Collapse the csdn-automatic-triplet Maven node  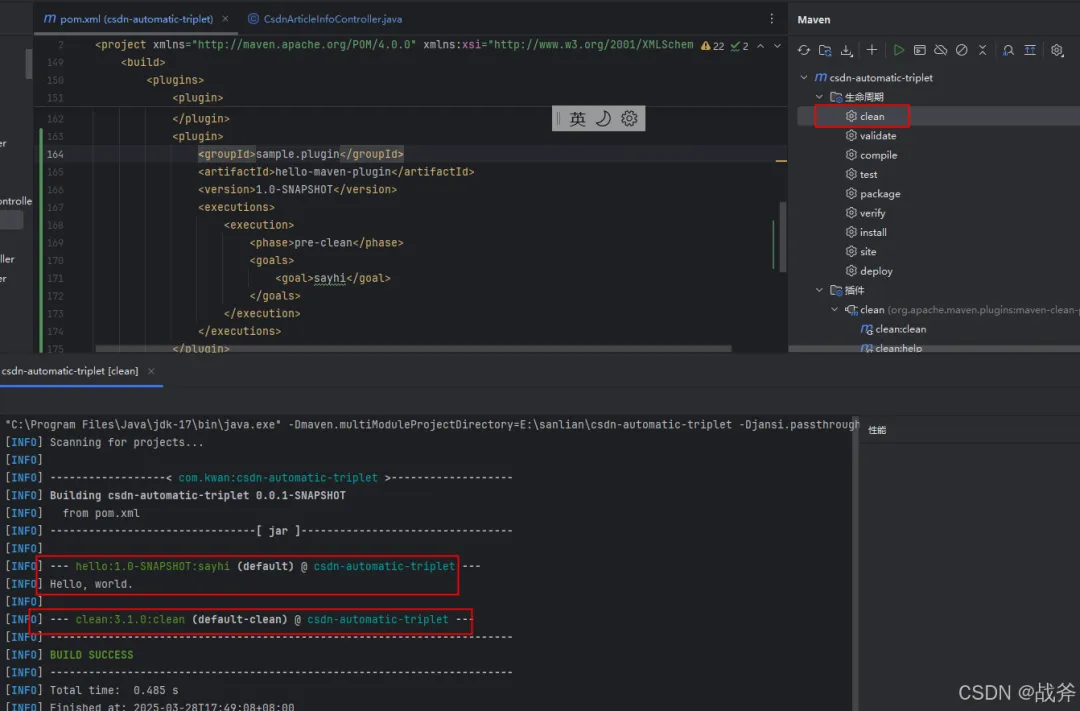point(805,78)
